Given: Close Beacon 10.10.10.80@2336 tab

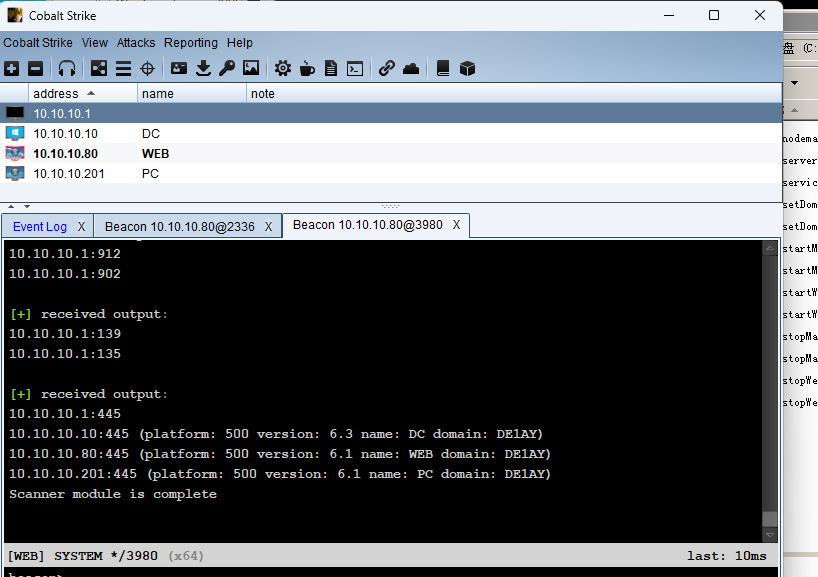Looking at the screenshot, I should pyautogui.click(x=268, y=226).
